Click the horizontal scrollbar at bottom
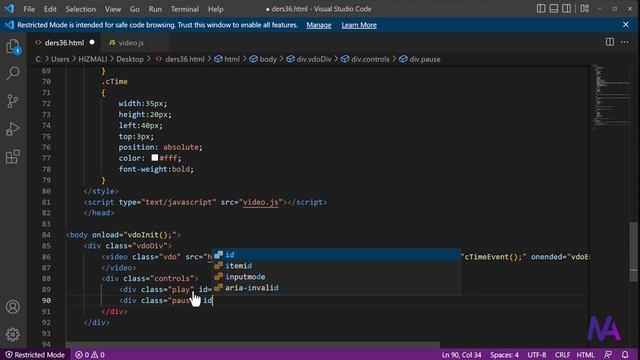 pos(253,345)
